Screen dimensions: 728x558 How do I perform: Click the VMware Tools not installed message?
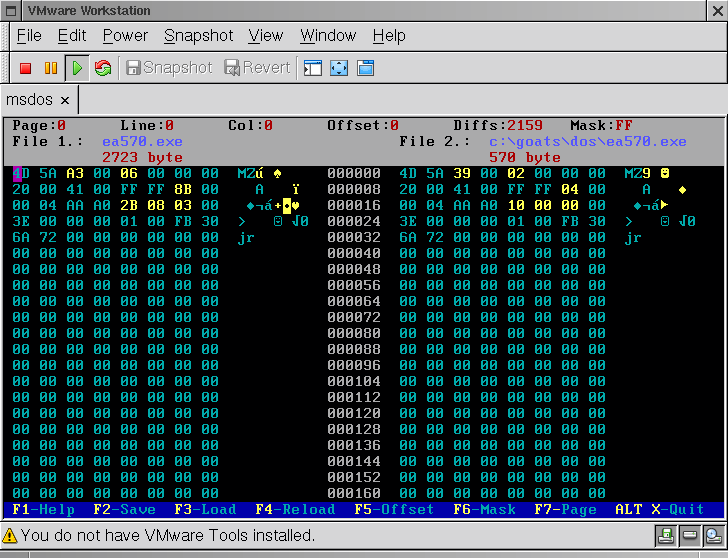pos(168,536)
